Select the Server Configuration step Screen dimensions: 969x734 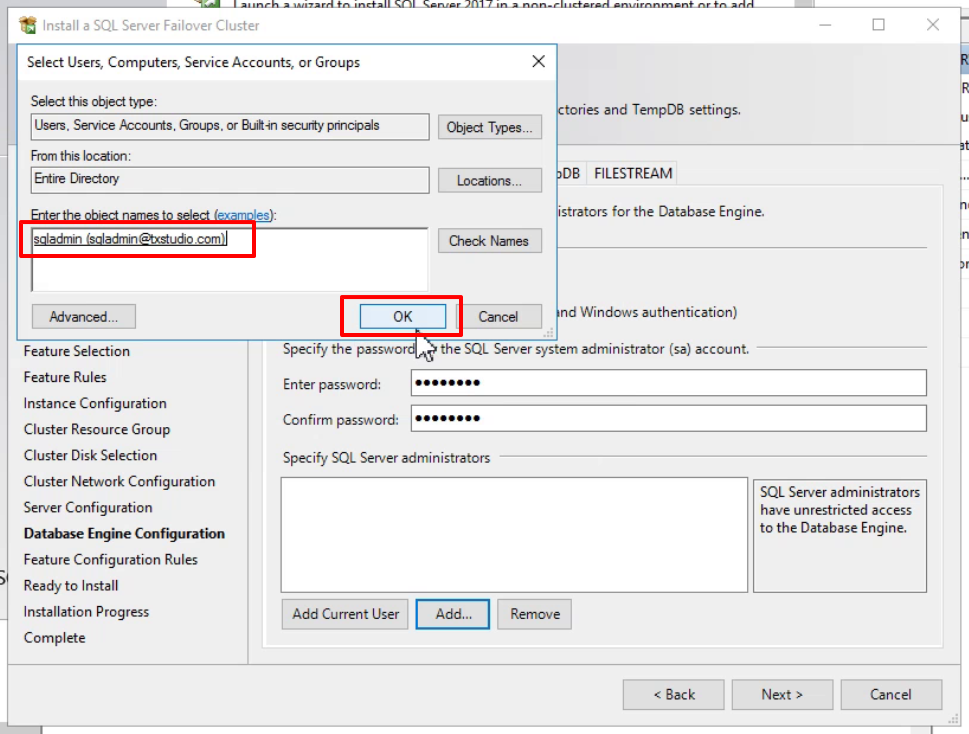click(88, 507)
